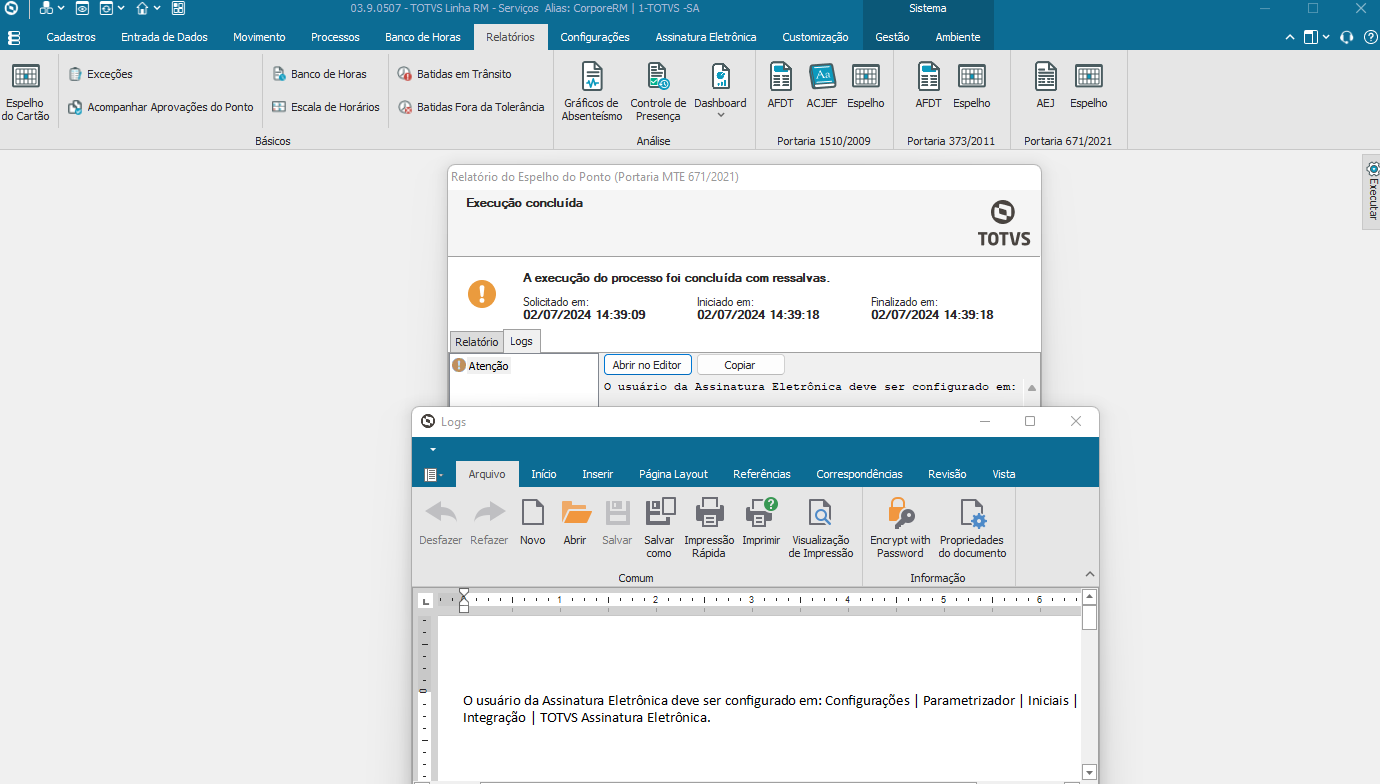Image resolution: width=1380 pixels, height=784 pixels.
Task: Open the Logs file menu dropdown button
Action: [433, 475]
